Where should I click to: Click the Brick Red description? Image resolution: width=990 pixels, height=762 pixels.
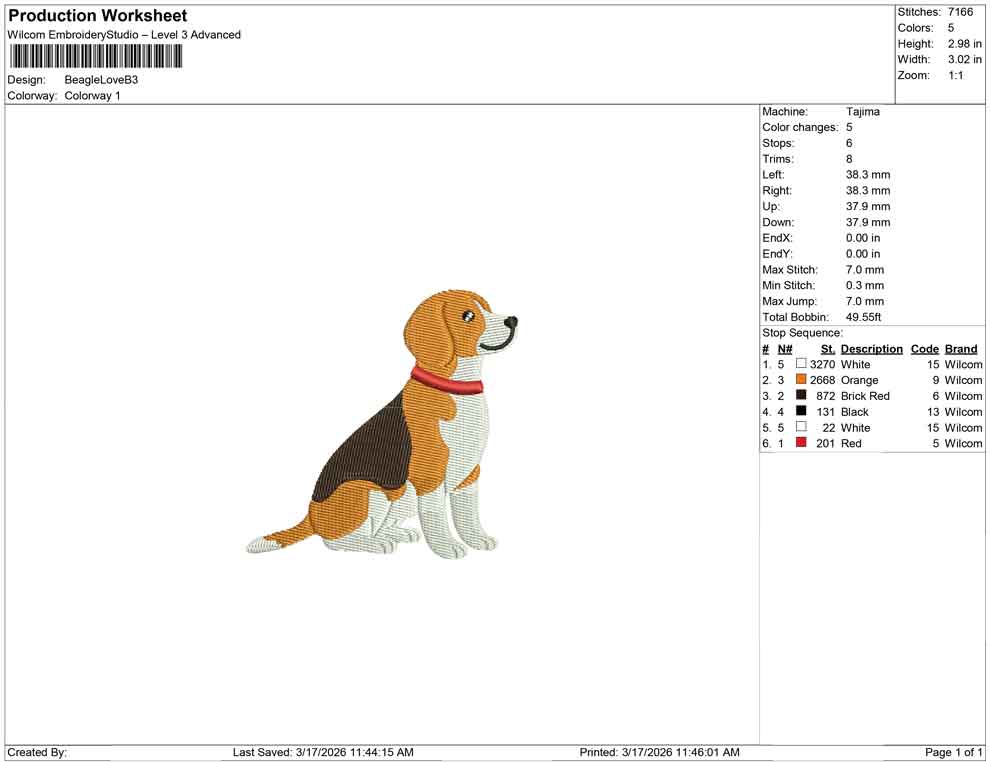tap(865, 396)
